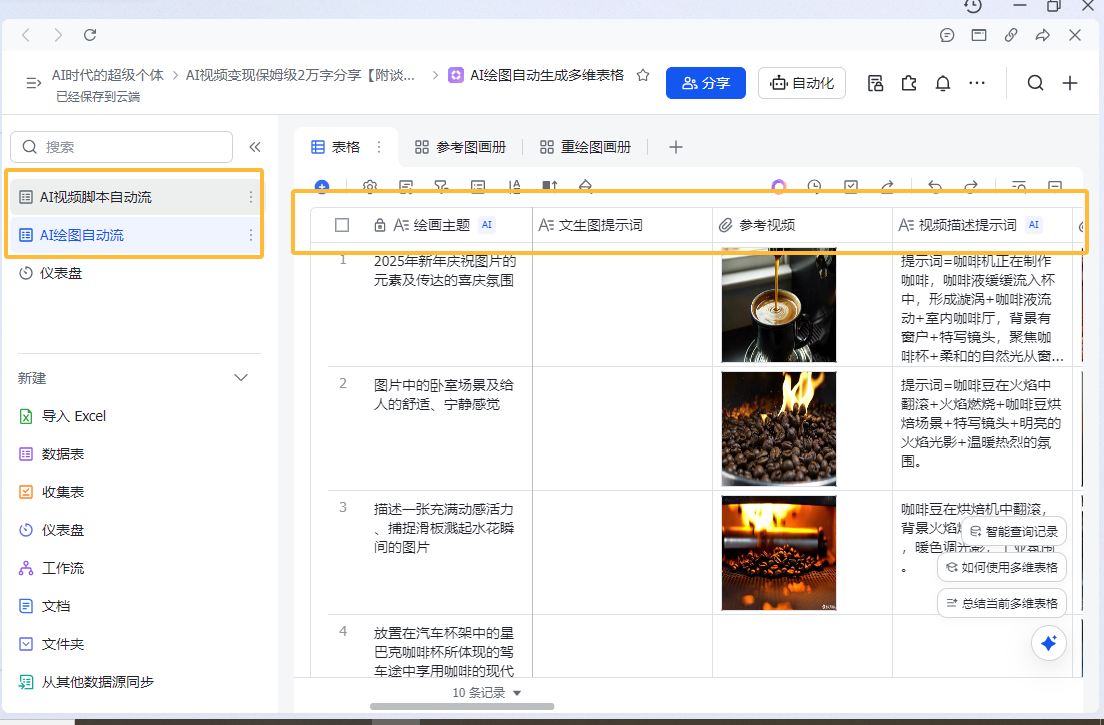Collapse the 新建 section chevron
1104x725 pixels.
[241, 378]
